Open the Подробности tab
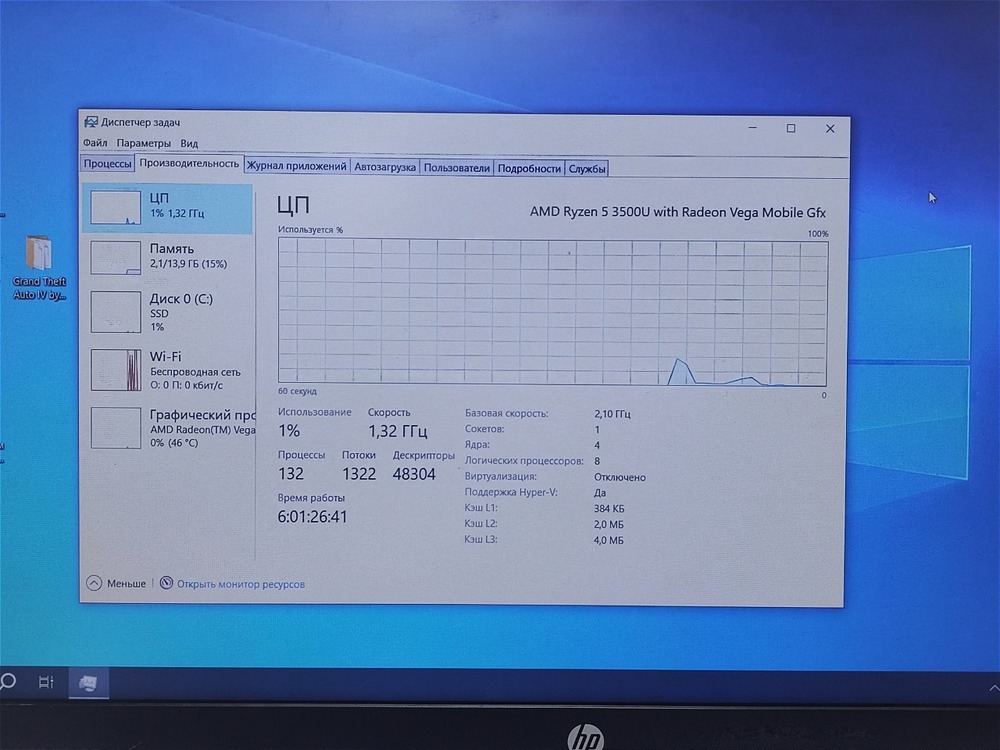Viewport: 1000px width, 750px height. click(529, 168)
